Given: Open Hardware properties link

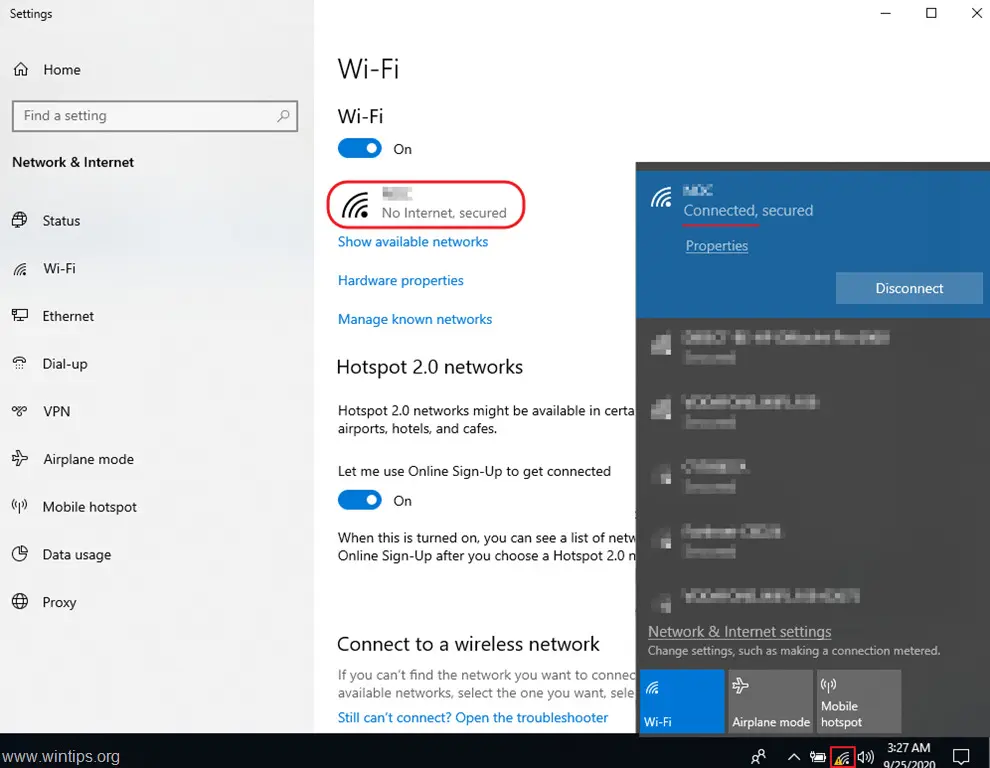Looking at the screenshot, I should 401,280.
